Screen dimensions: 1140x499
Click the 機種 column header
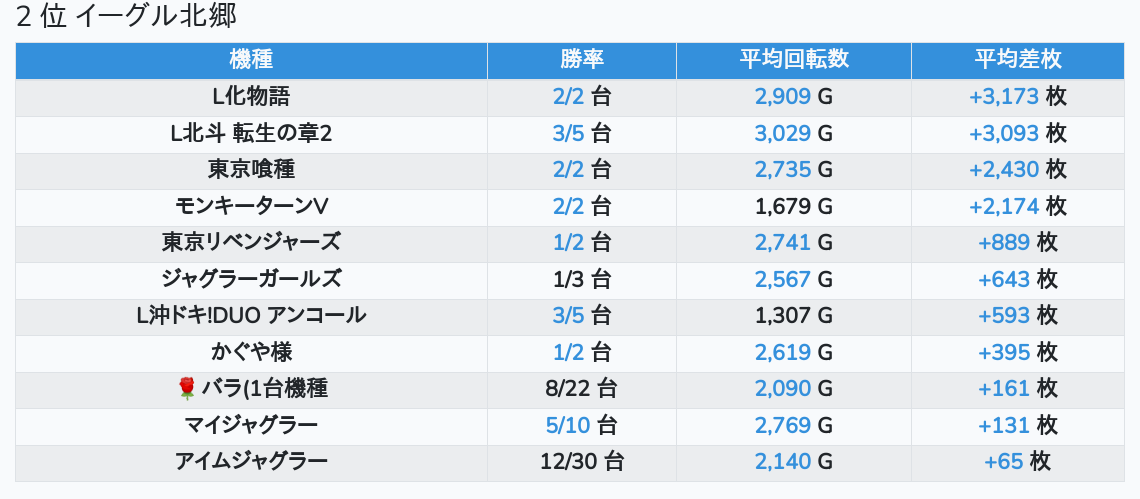click(x=251, y=59)
